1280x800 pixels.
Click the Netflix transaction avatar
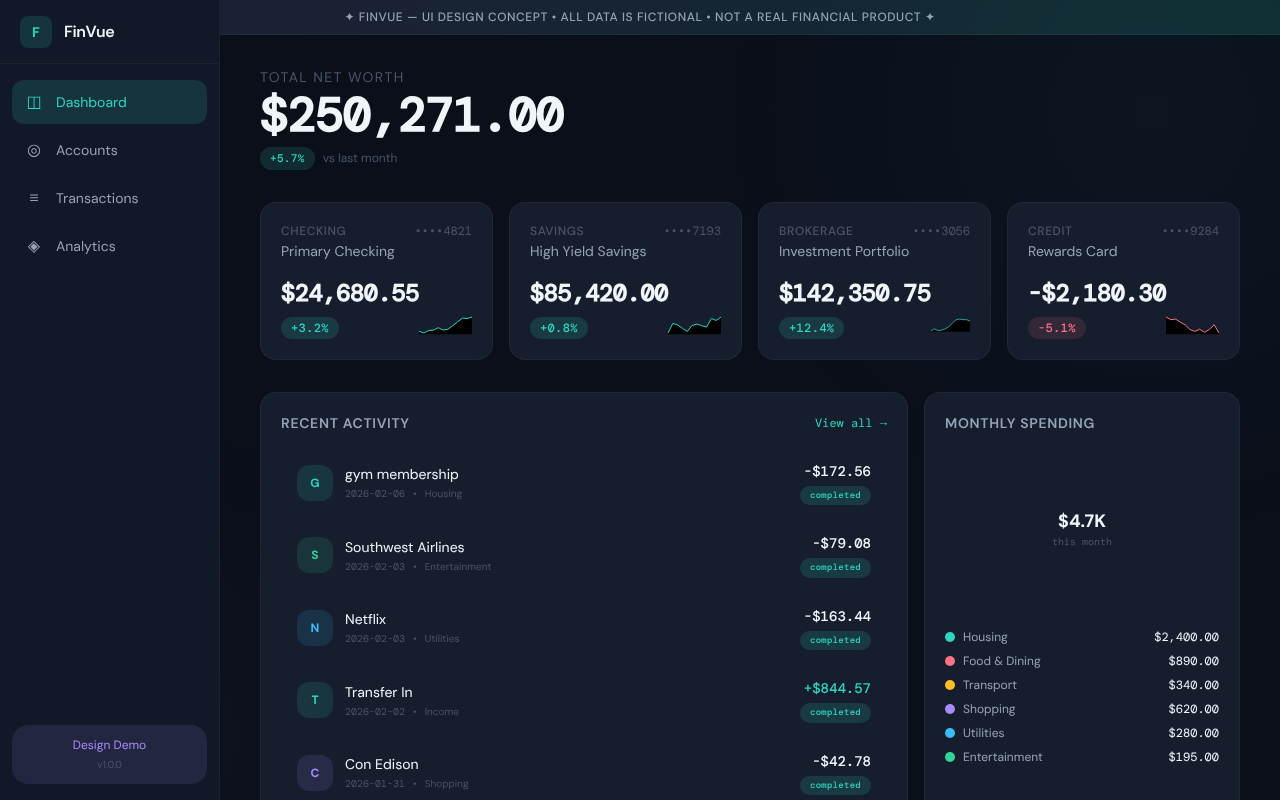pos(315,627)
